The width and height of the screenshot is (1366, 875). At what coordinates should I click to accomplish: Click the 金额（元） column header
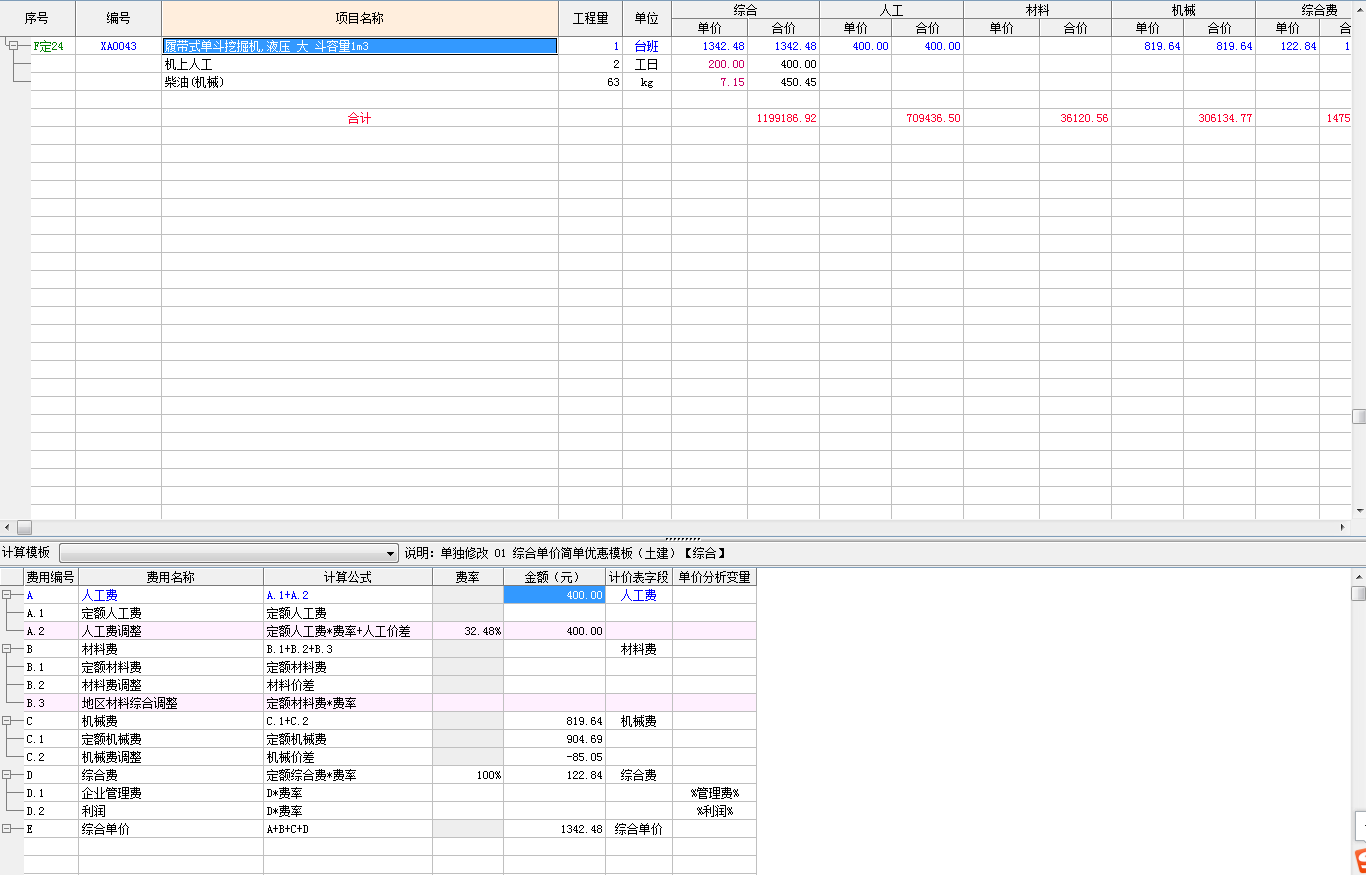click(554, 577)
